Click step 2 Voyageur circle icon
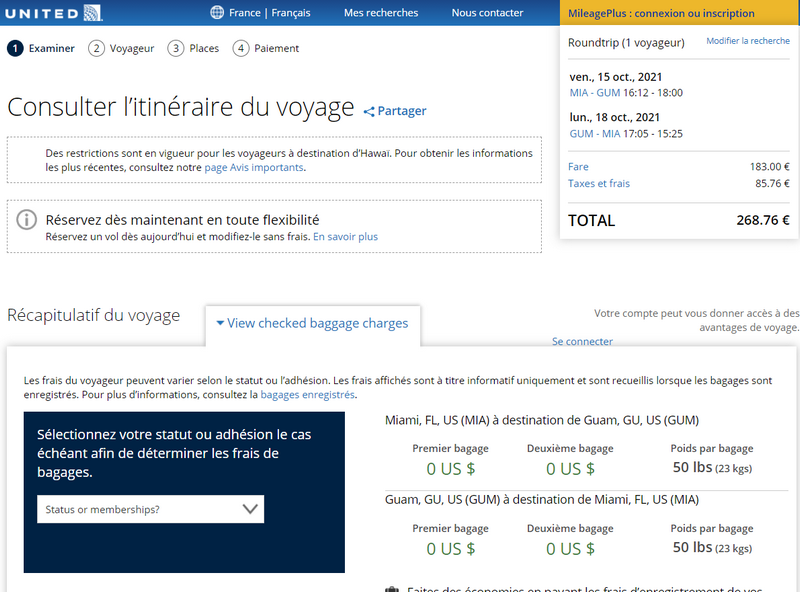Screen dimensions: 800x592 (96, 48)
